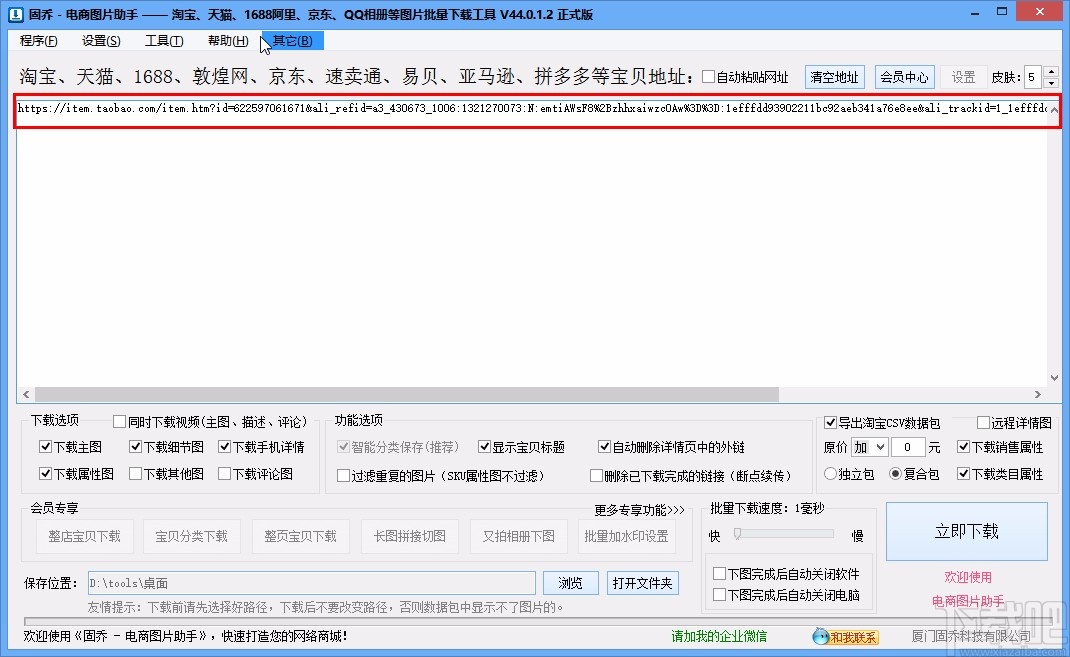Screen dimensions: 1070x657
Task: Click 打开文件夹 button
Action: click(x=643, y=583)
